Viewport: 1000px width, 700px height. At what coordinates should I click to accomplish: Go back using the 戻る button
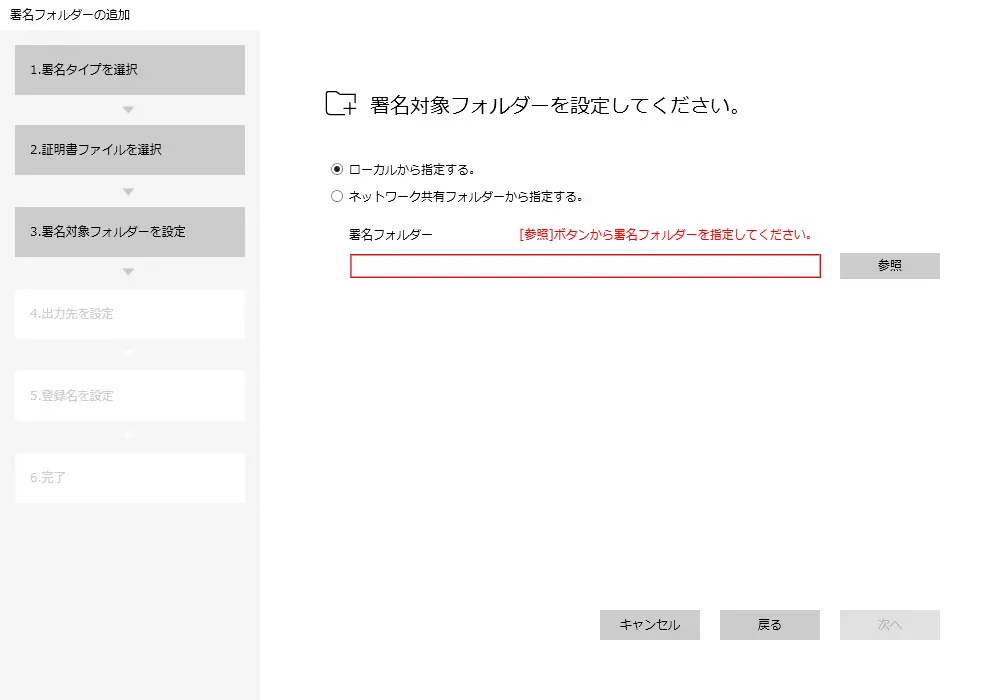click(770, 625)
